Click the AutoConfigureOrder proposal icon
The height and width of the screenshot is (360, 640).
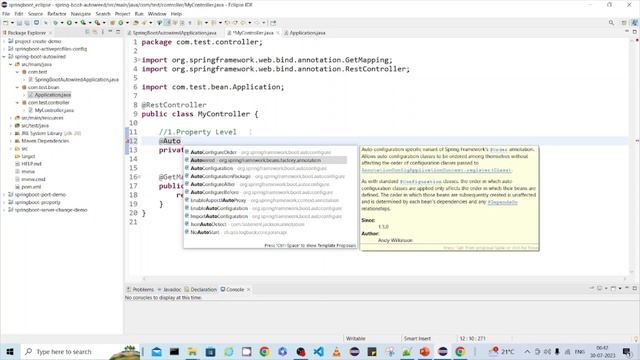click(187, 152)
